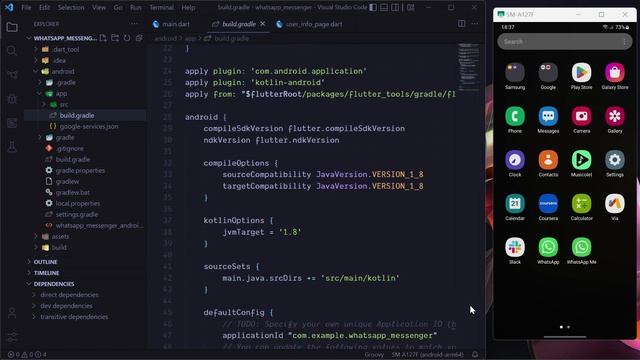Open Calculator app on phone mirror
The width and height of the screenshot is (640, 360).
(581, 207)
